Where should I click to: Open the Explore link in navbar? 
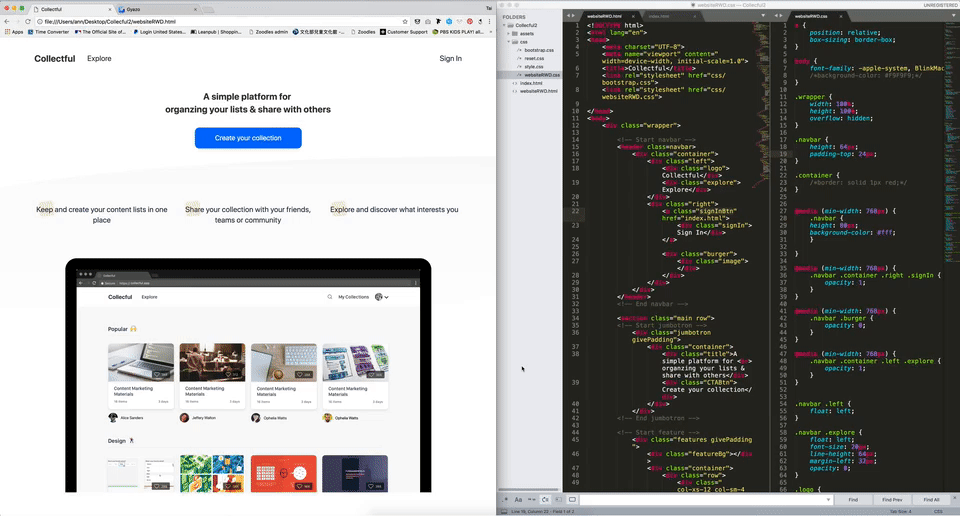tap(99, 59)
